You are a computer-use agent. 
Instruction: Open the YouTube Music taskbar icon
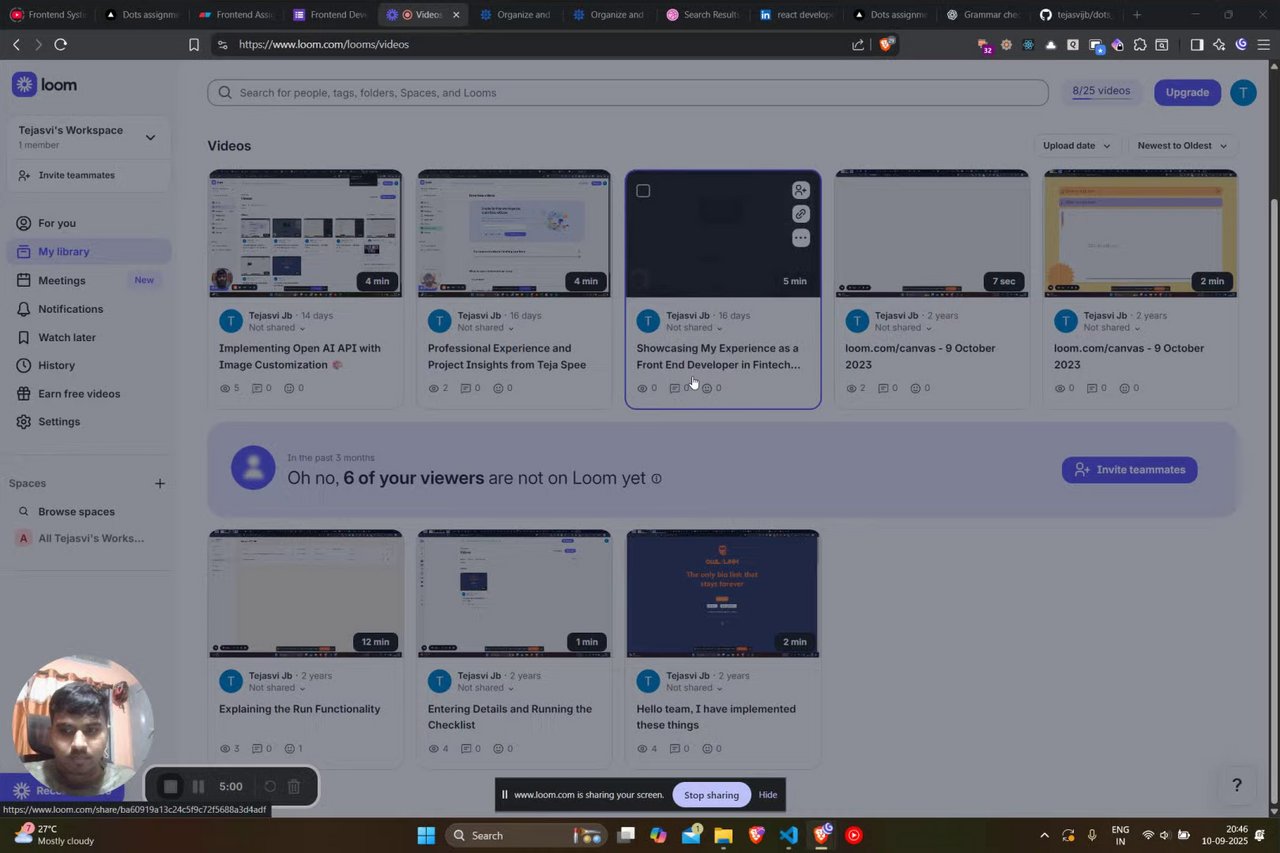coord(853,836)
